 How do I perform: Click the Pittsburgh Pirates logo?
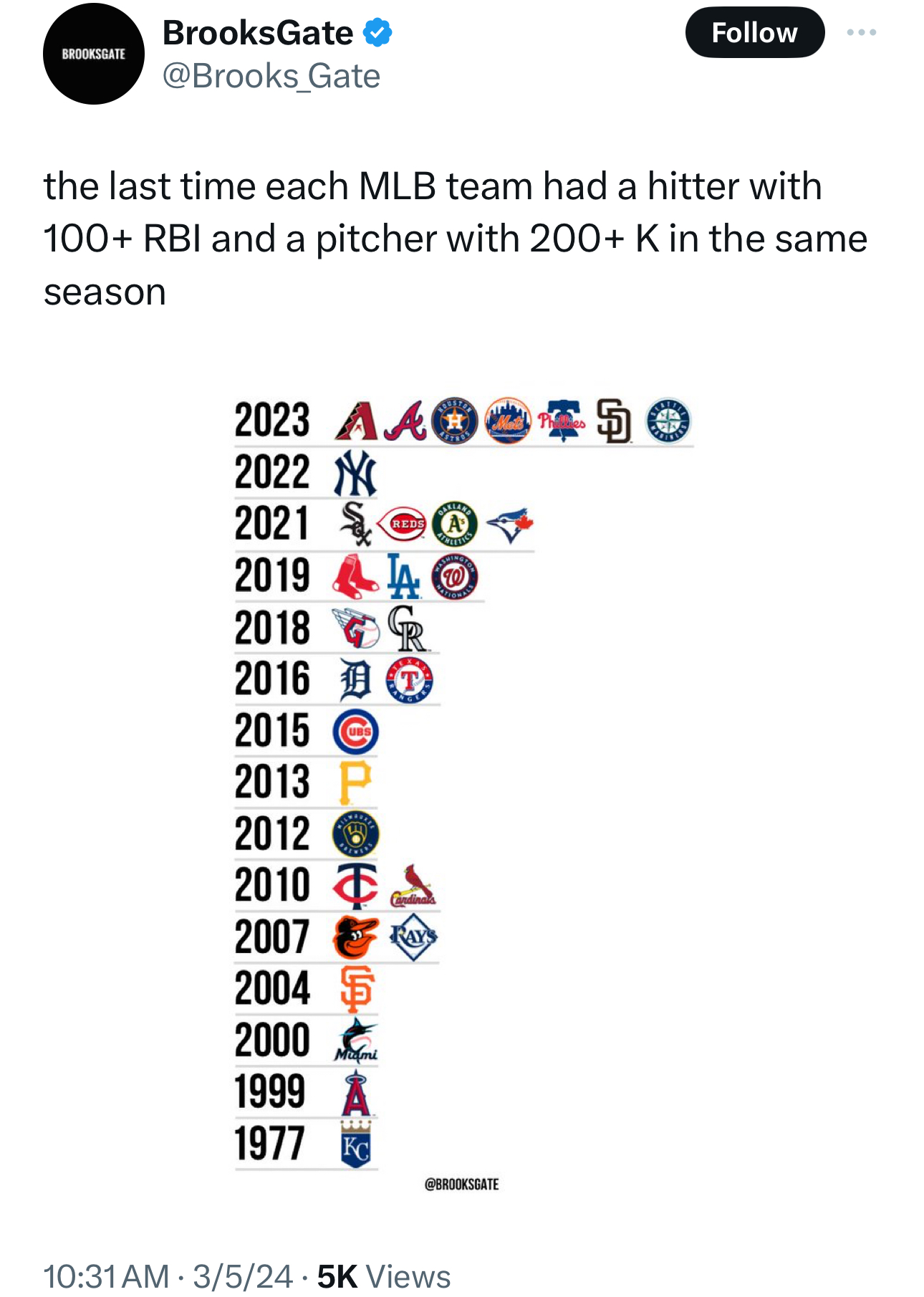pos(355,782)
